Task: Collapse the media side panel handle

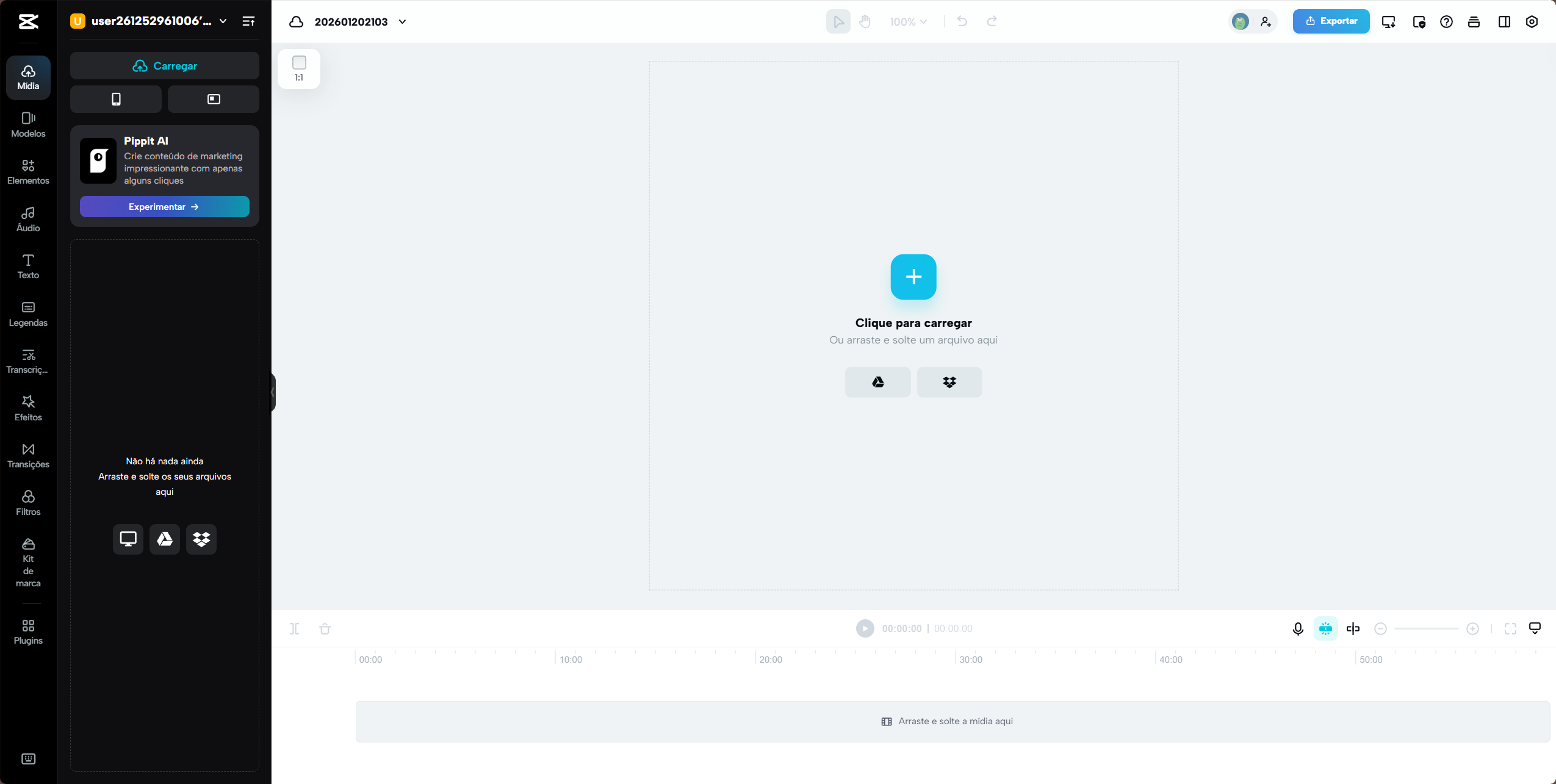Action: tap(273, 392)
